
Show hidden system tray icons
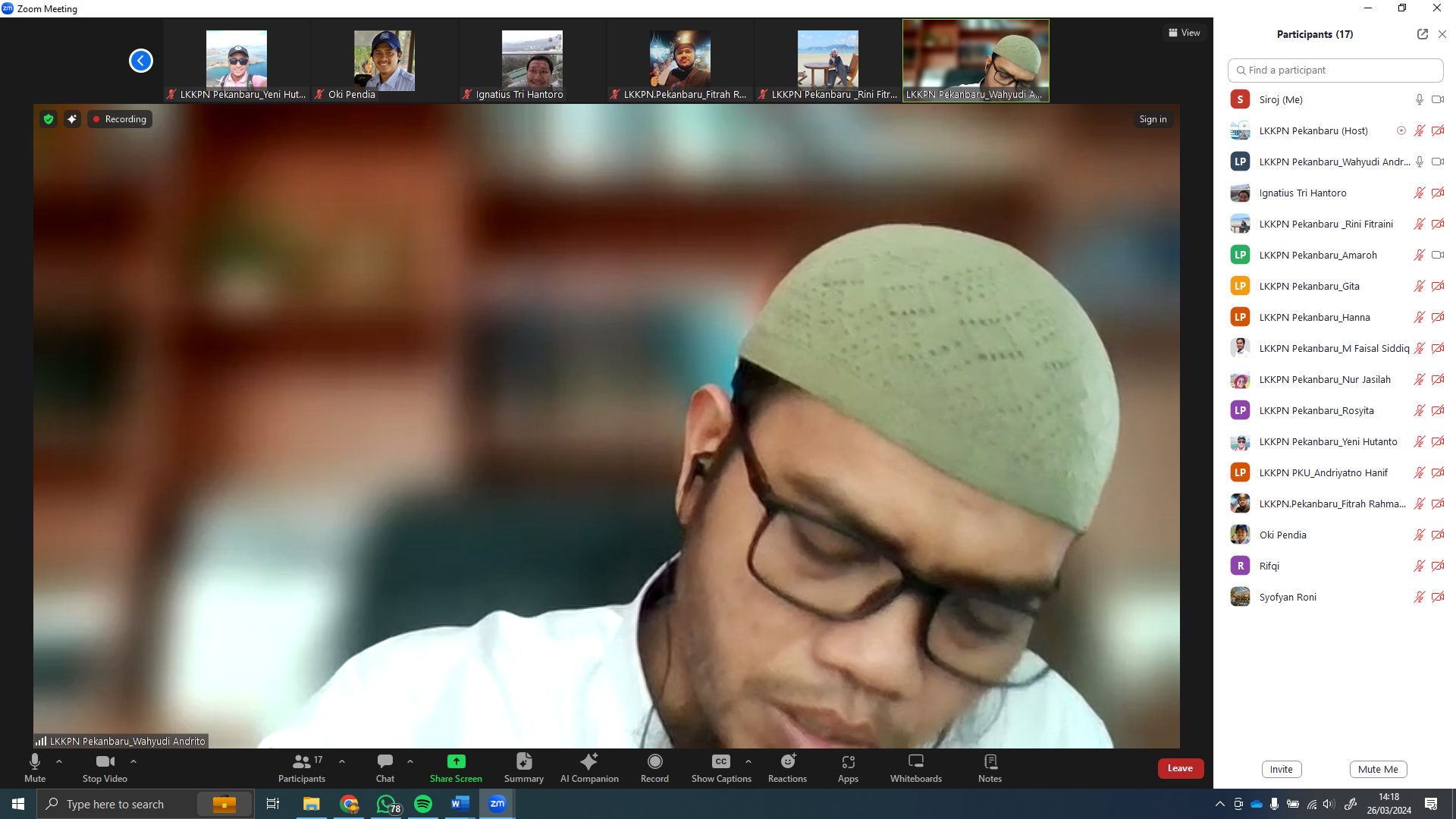(1219, 804)
